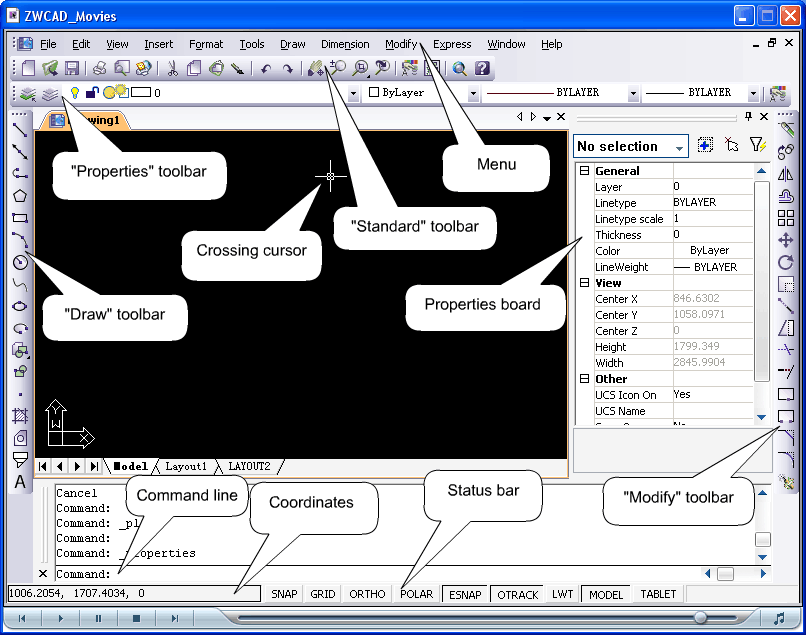
Task: Click the GRID button in status bar
Action: coord(323,594)
